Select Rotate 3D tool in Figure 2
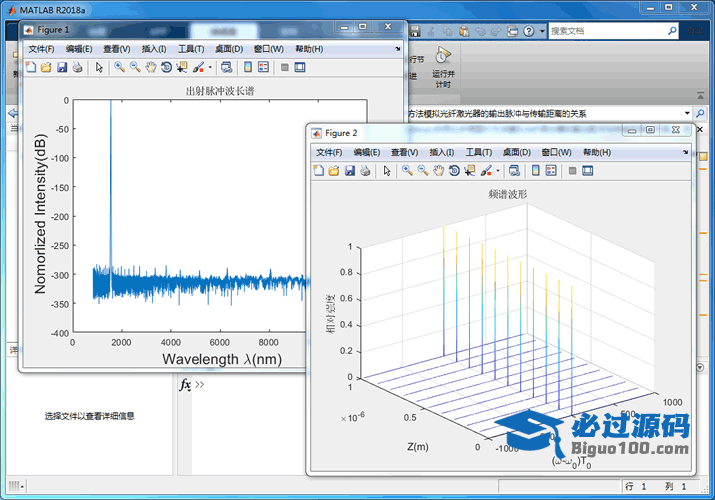The image size is (715, 500). point(454,171)
